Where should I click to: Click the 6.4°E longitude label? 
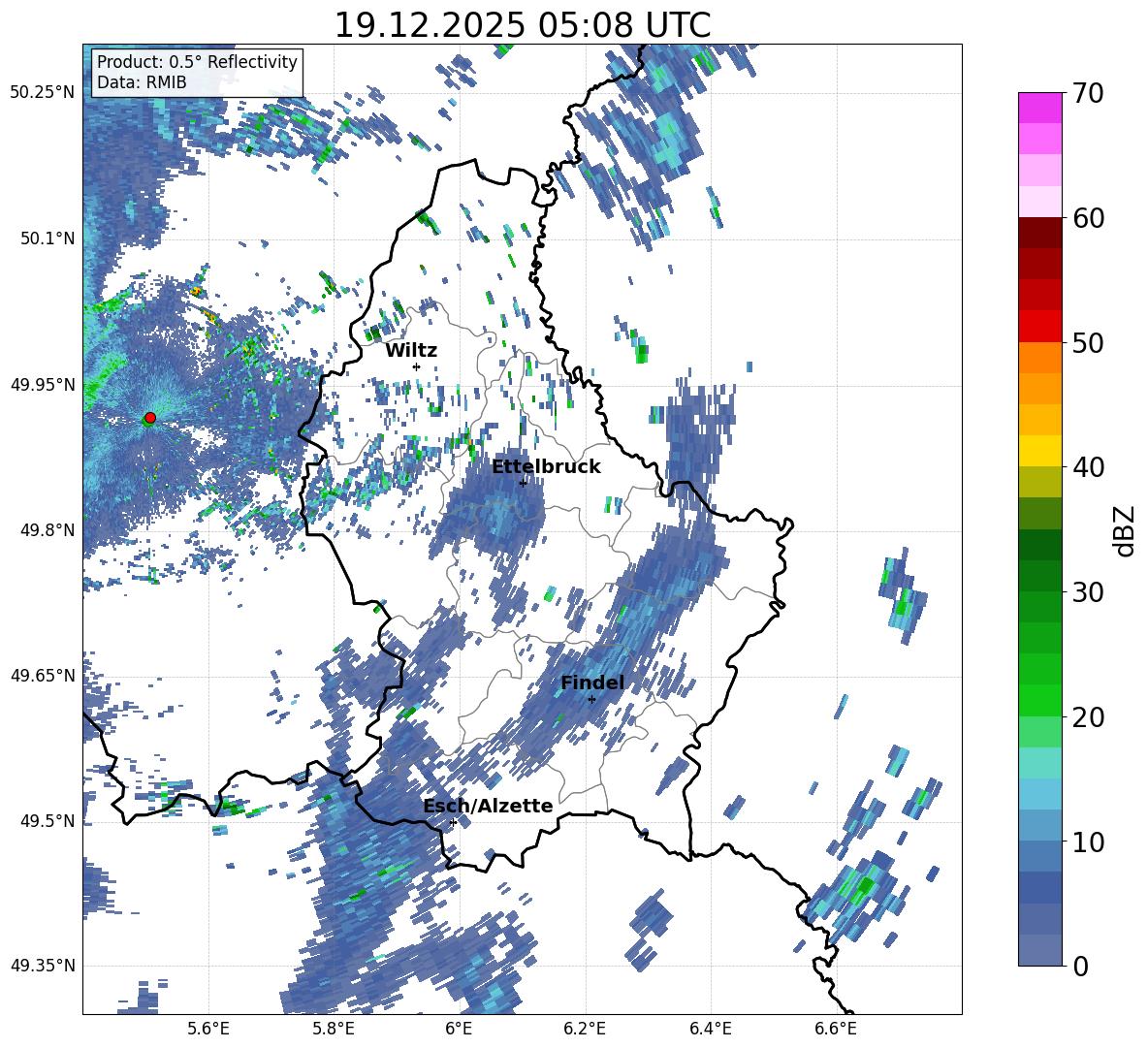(710, 1029)
